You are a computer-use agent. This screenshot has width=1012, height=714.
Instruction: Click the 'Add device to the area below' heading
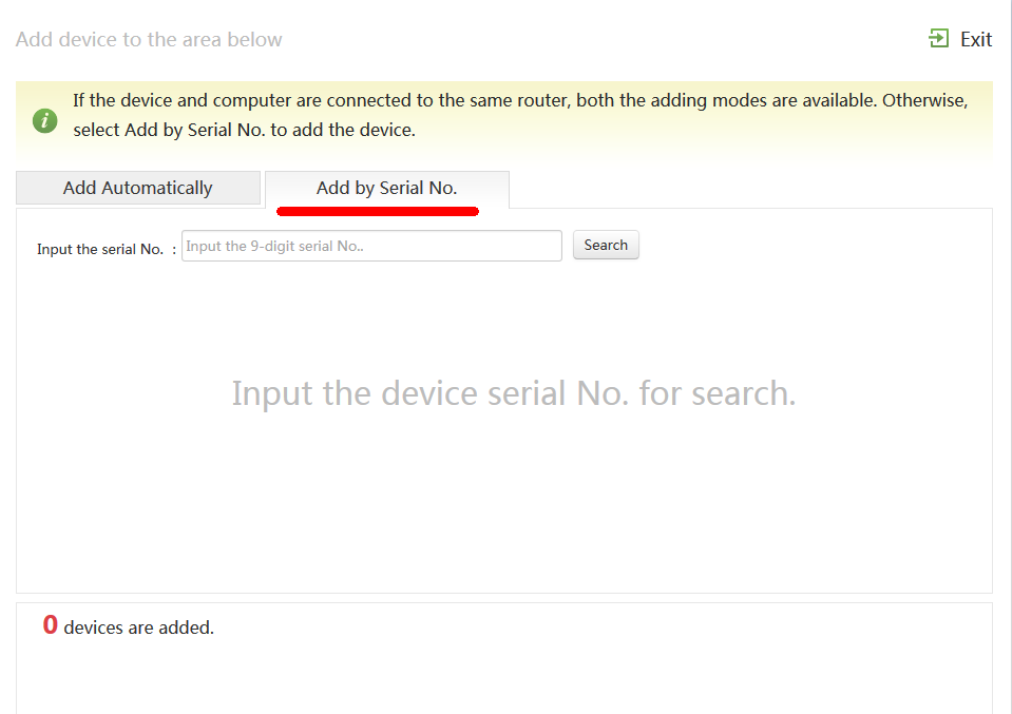click(x=149, y=40)
